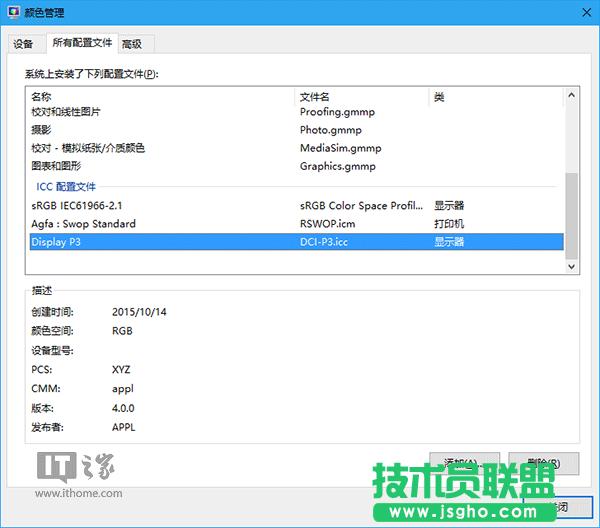Screen dimensions: 600x528
Task: Switch to the 设备 tab
Action: tap(23, 44)
